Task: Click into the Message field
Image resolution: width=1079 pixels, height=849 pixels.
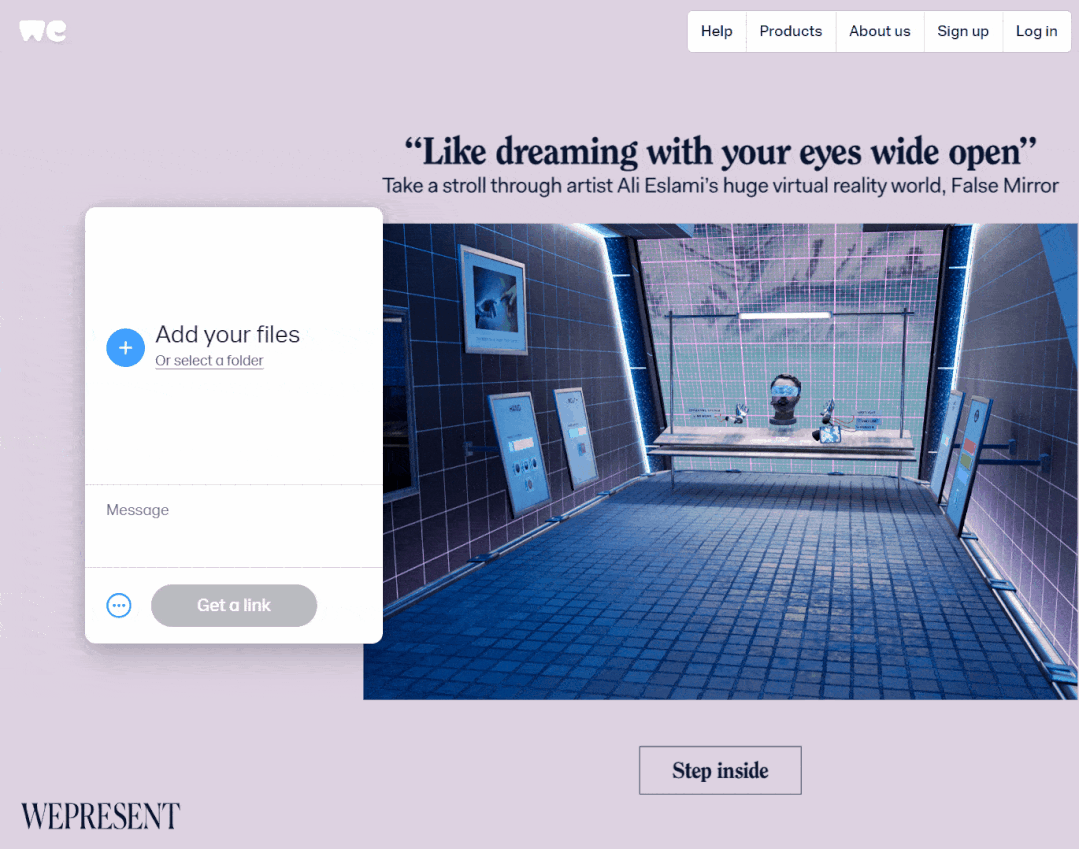Action: tap(234, 526)
